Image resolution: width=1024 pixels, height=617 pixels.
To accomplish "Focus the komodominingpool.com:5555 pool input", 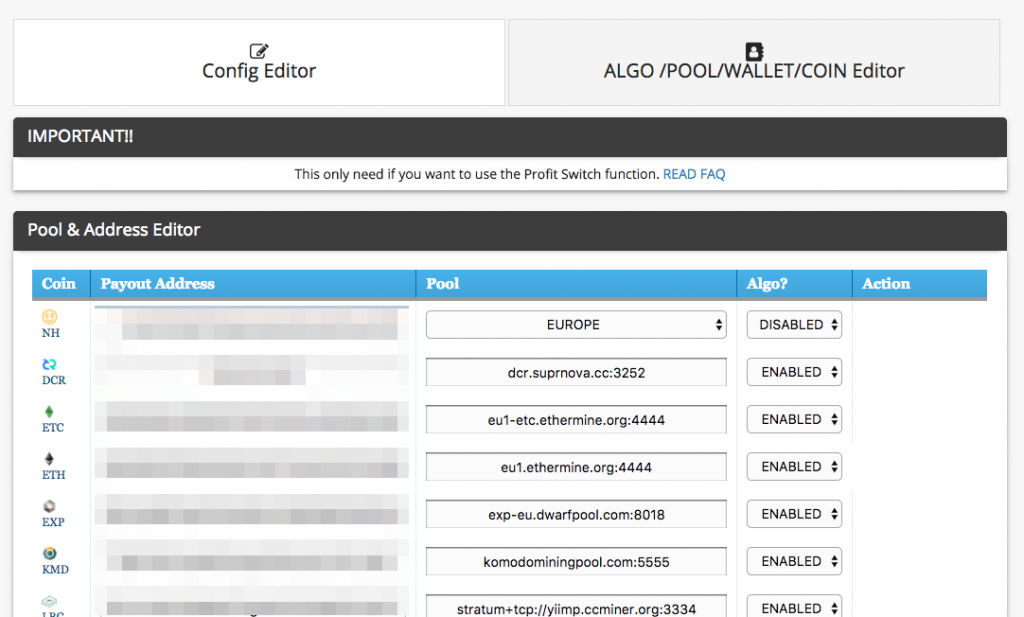I will click(576, 562).
